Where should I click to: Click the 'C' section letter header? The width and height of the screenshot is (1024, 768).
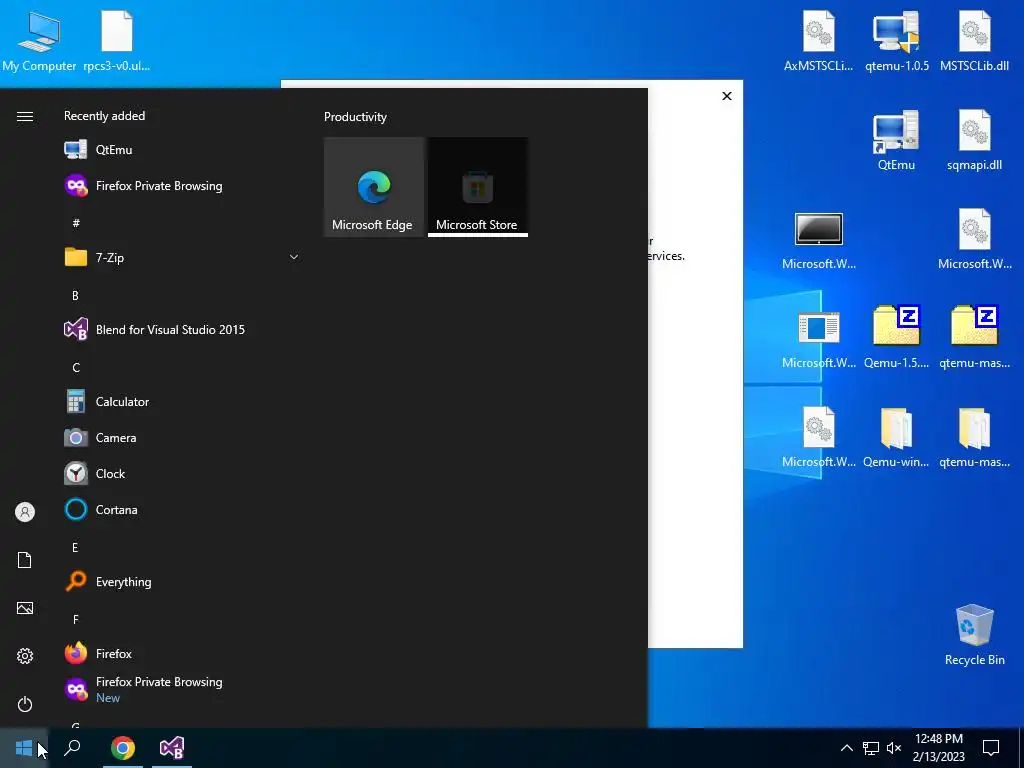76,368
